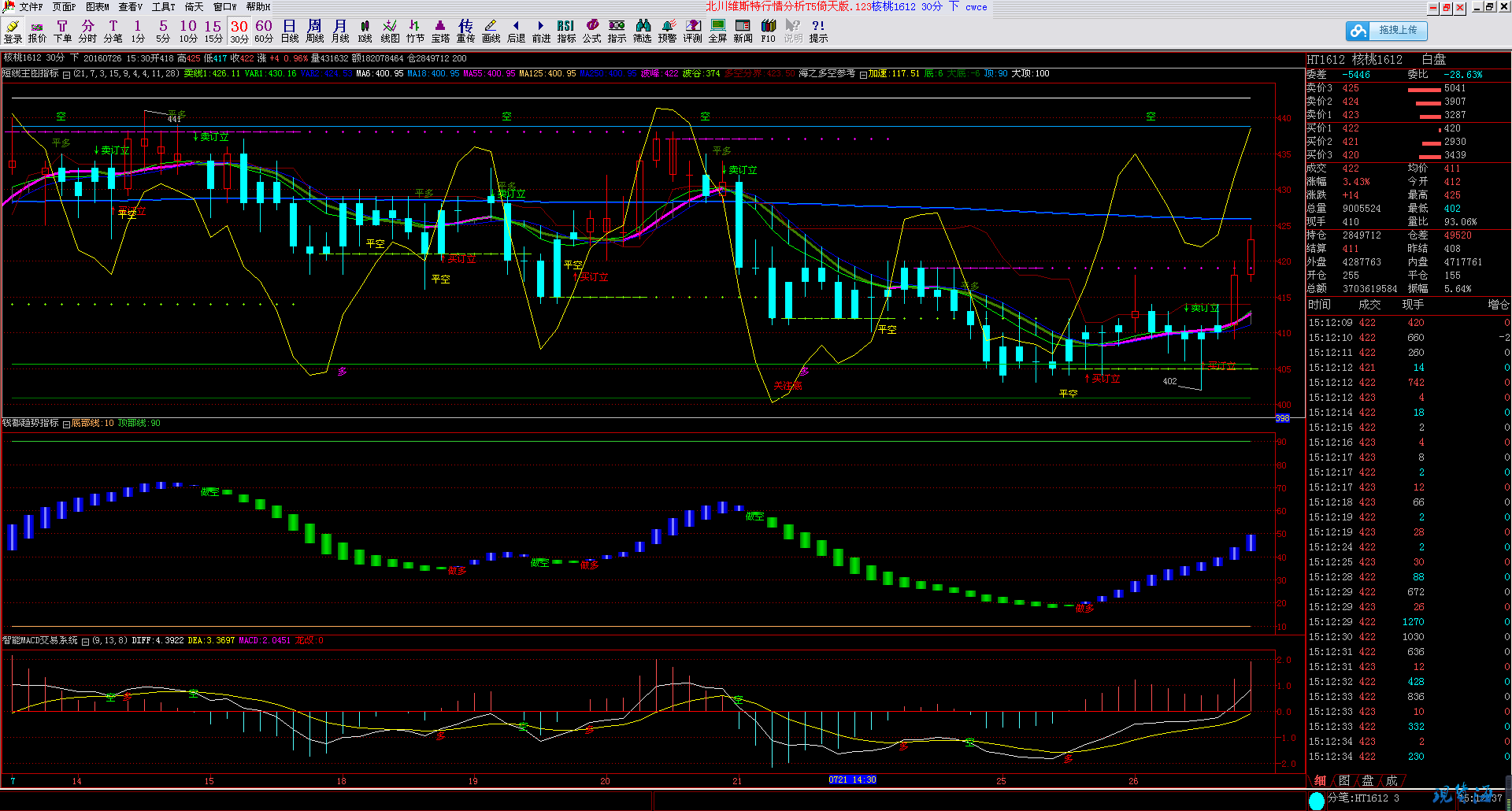Click the 15:12:29 trade row with volume 1270
This screenshot has width=1512, height=811.
1409,622
